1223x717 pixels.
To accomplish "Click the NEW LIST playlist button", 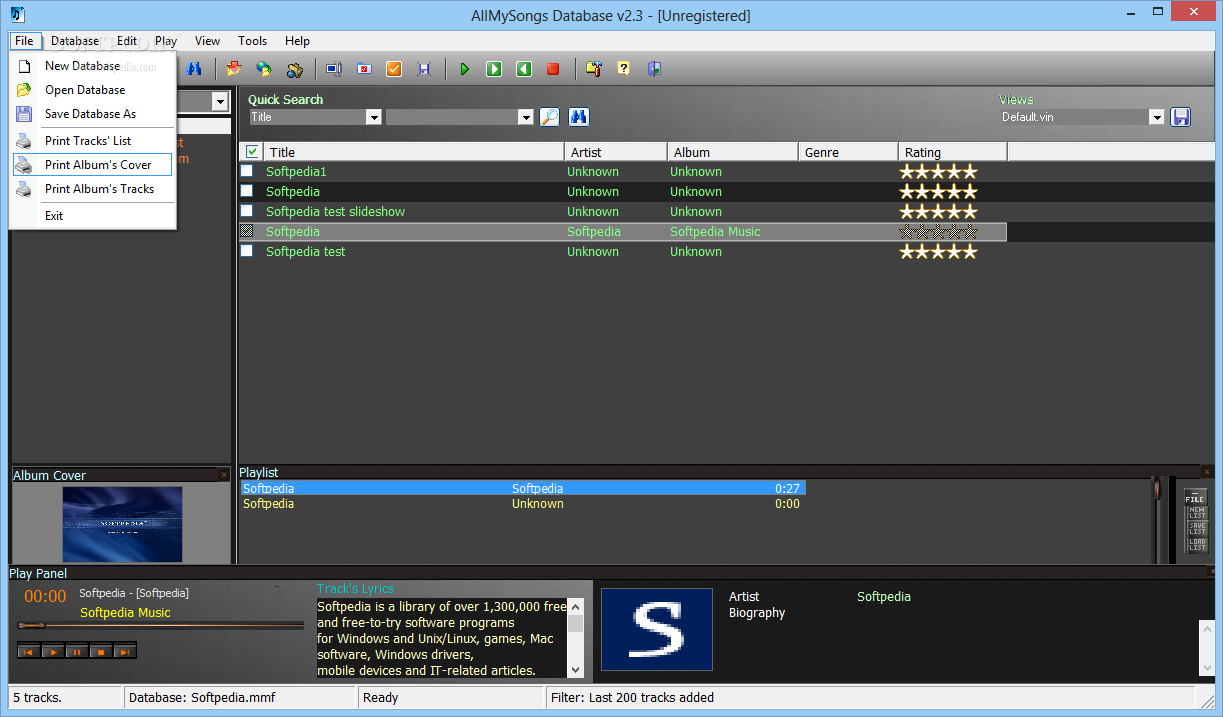I will (x=1196, y=513).
